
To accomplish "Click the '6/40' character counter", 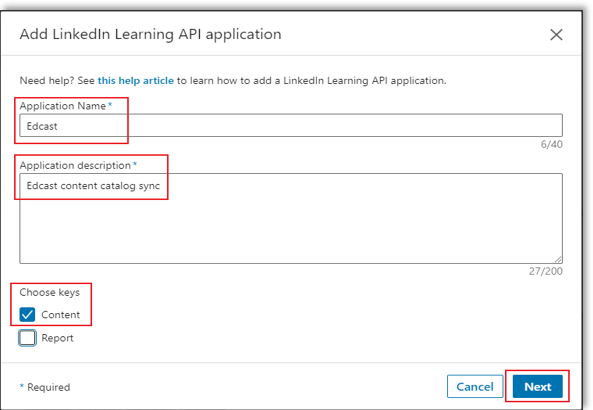I will 551,144.
